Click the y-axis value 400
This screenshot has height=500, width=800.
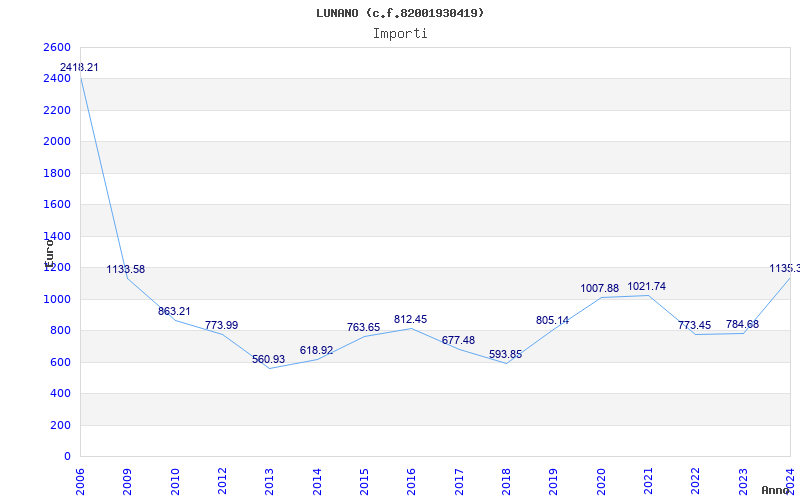click(x=60, y=393)
